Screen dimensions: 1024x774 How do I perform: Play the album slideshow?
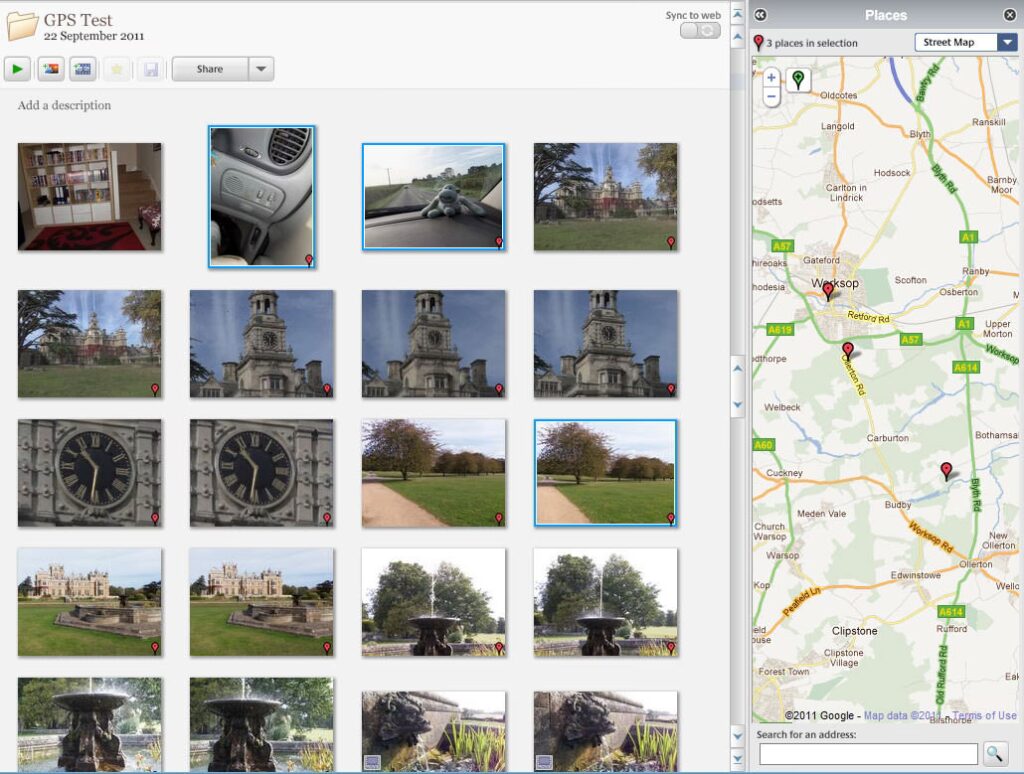pos(17,69)
